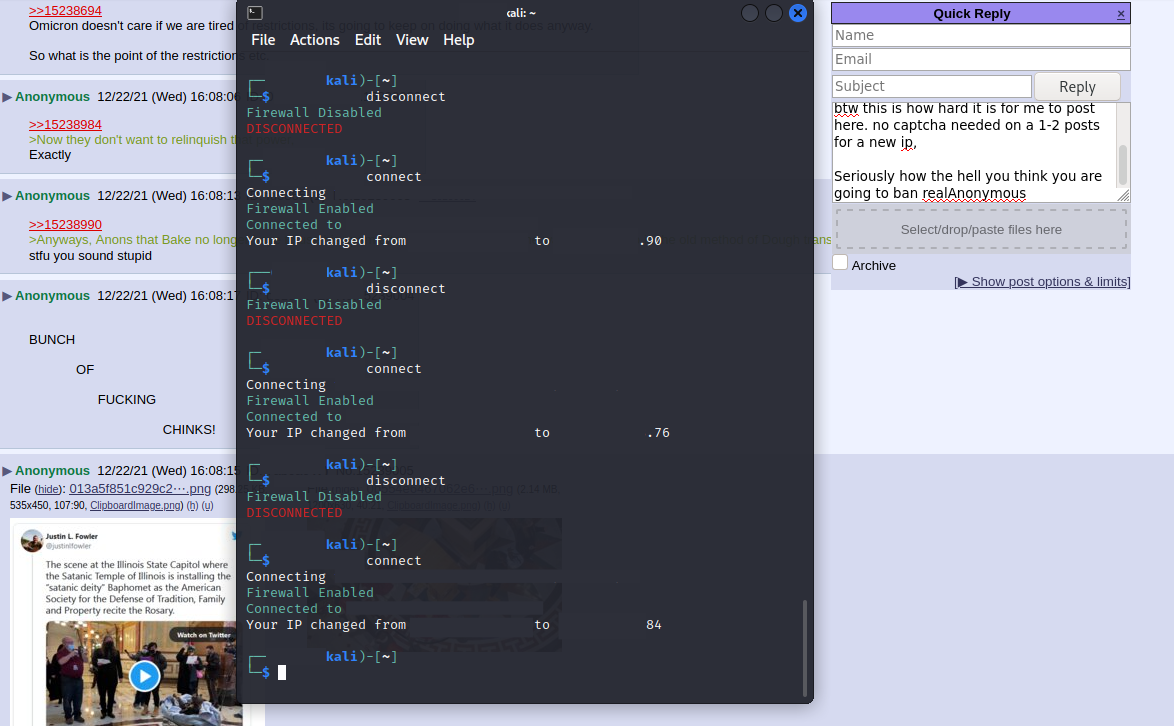This screenshot has height=726, width=1174.
Task: Minimize the Kali terminal window
Action: click(x=749, y=13)
